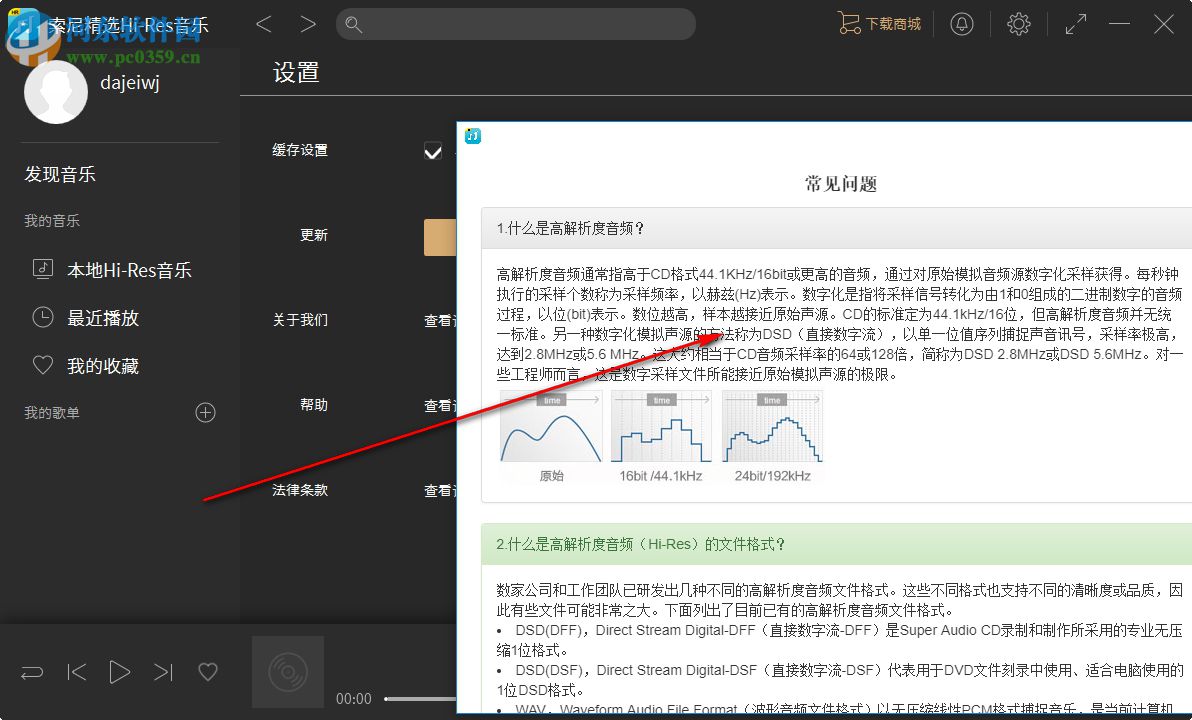This screenshot has width=1192, height=720.
Task: Open 最近播放 clock icon
Action: tap(43, 317)
